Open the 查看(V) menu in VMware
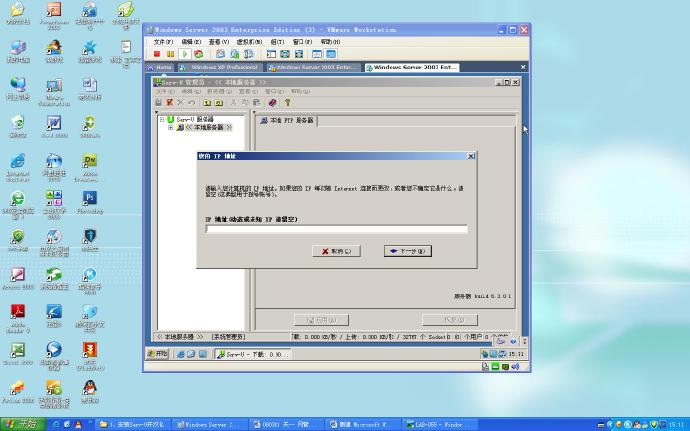Image resolution: width=690 pixels, height=431 pixels. 219,42
